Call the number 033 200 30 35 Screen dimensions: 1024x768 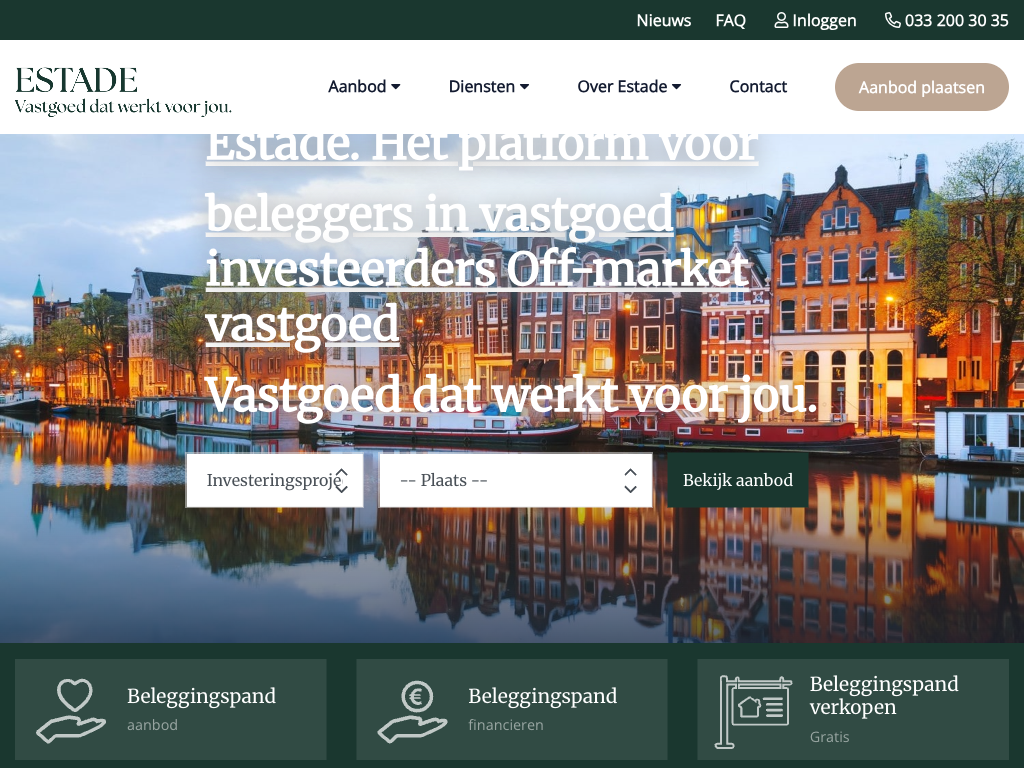(x=956, y=20)
